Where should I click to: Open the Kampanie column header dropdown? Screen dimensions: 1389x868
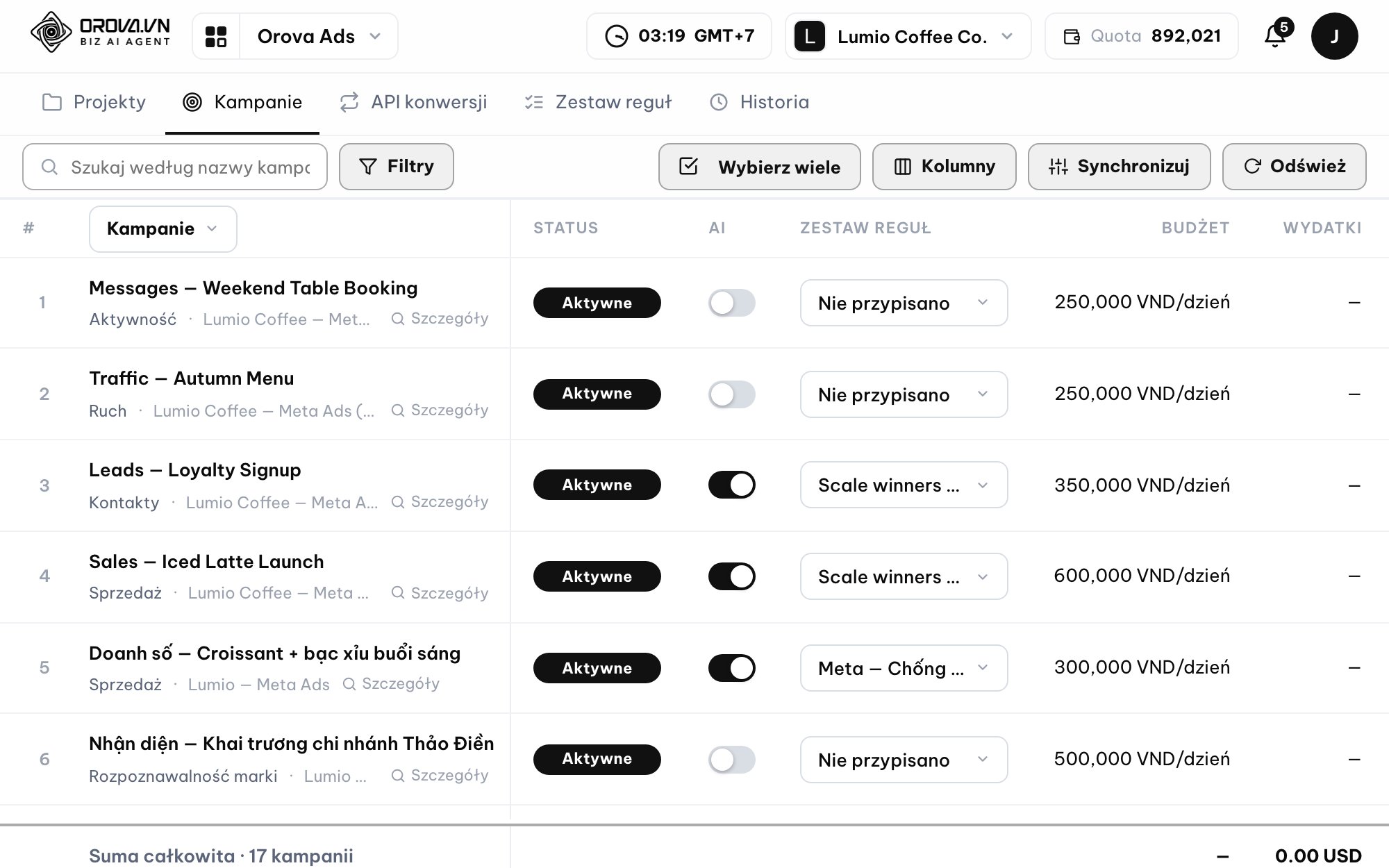(163, 229)
